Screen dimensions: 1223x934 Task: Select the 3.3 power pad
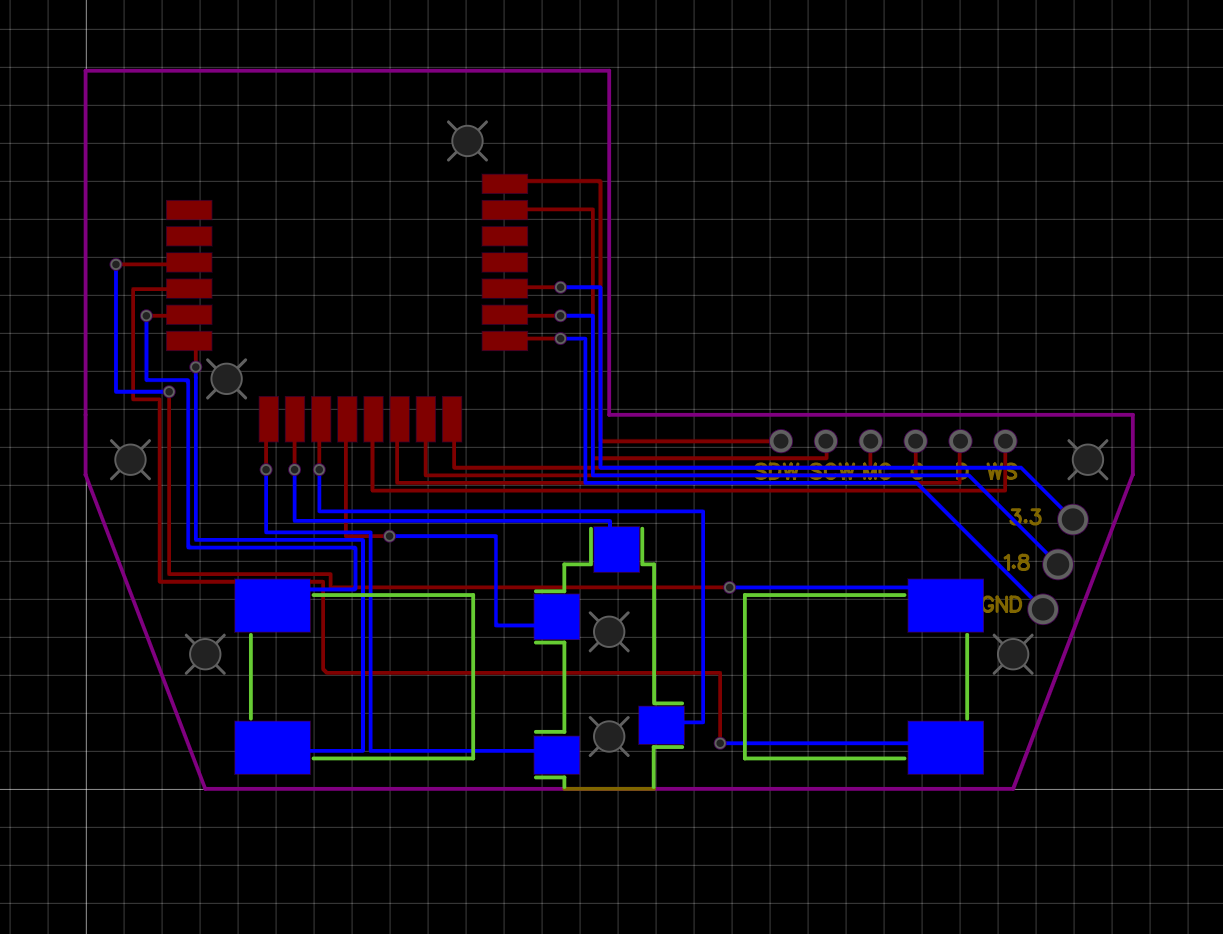pyautogui.click(x=1073, y=519)
